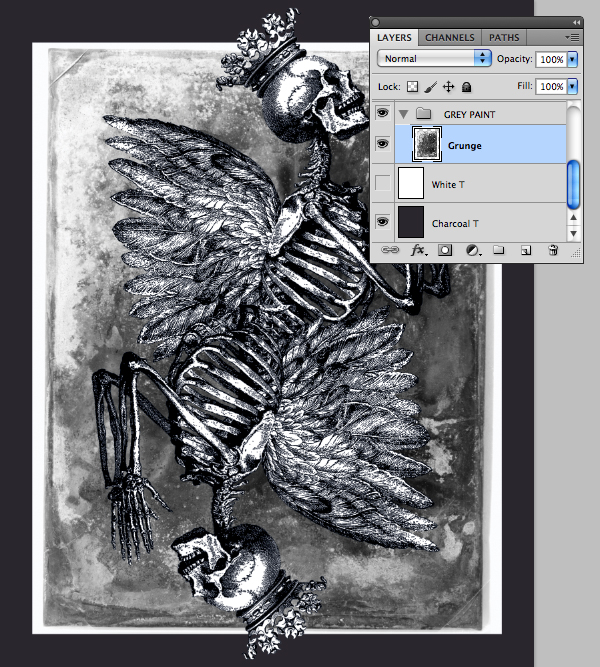
Task: Create a new layer group
Action: [499, 250]
